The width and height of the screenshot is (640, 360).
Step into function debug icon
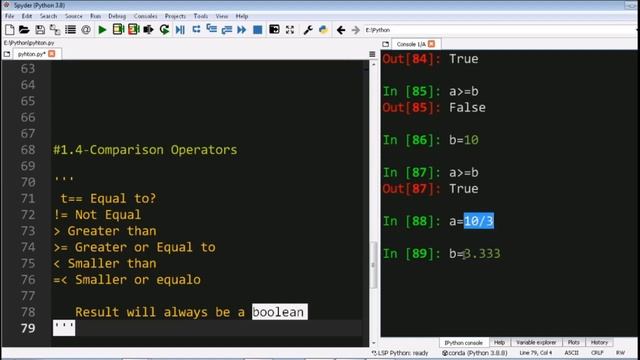211,29
